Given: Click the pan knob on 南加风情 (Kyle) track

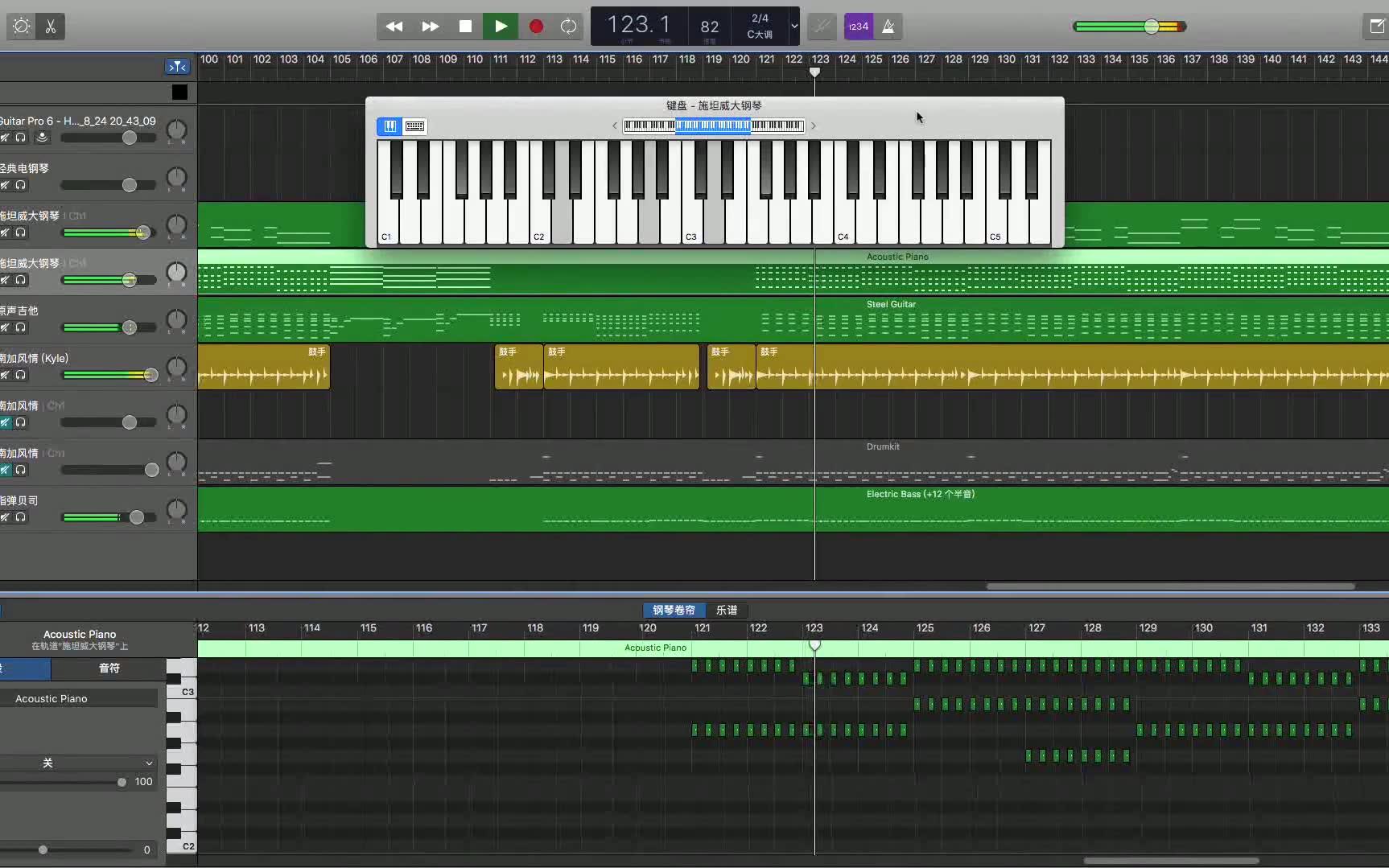Looking at the screenshot, I should click(x=176, y=368).
